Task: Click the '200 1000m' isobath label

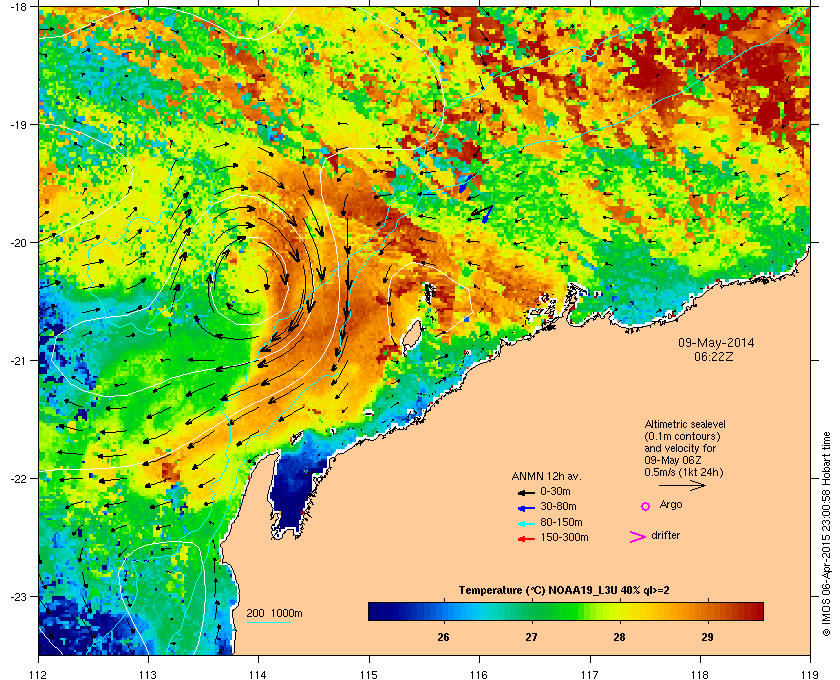Action: [274, 614]
